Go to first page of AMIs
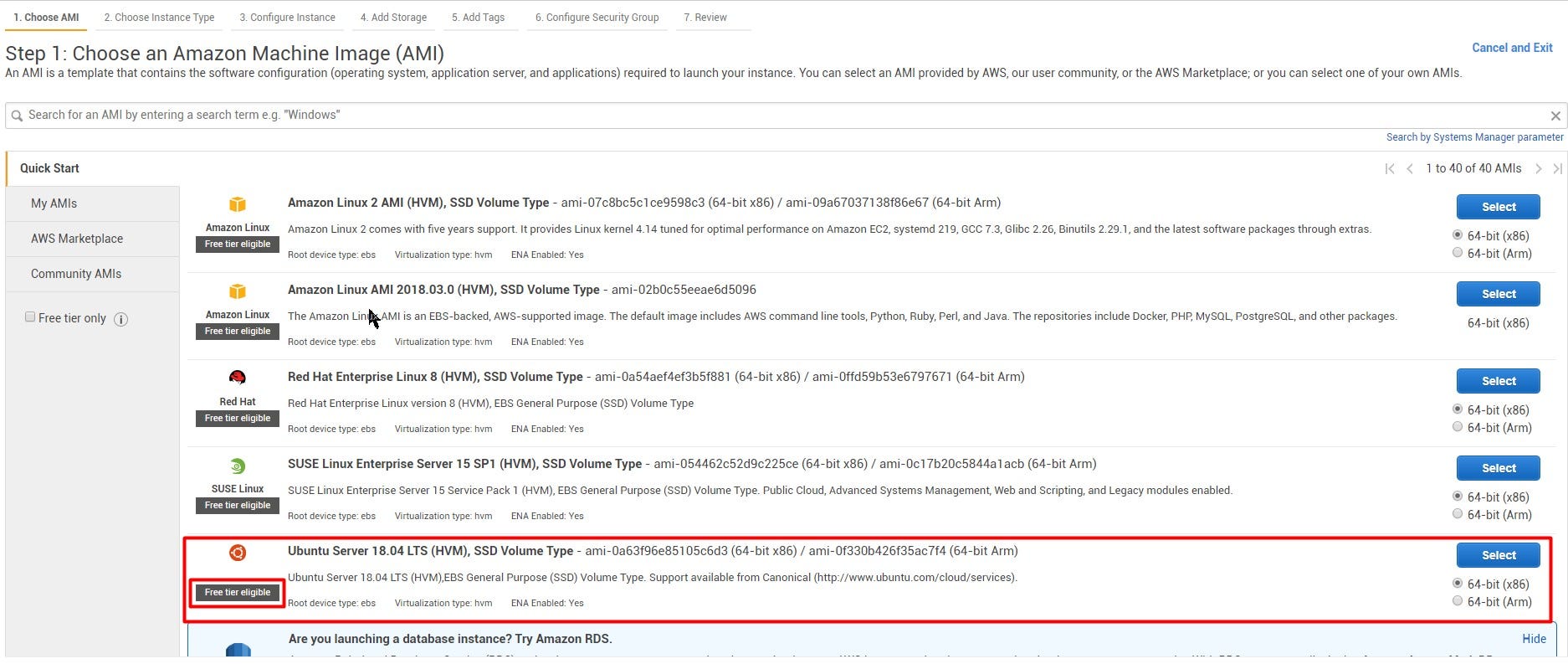This screenshot has height=664, width=1568. coord(1390,168)
